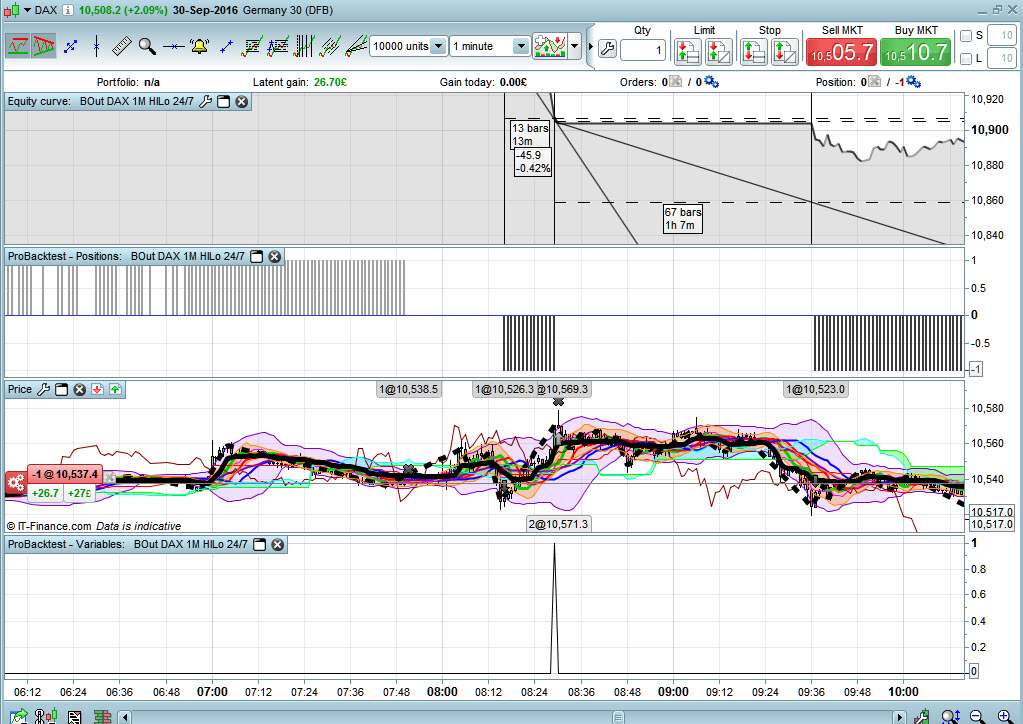The image size is (1023, 724).
Task: Toggle the S checkbox
Action: click(966, 36)
